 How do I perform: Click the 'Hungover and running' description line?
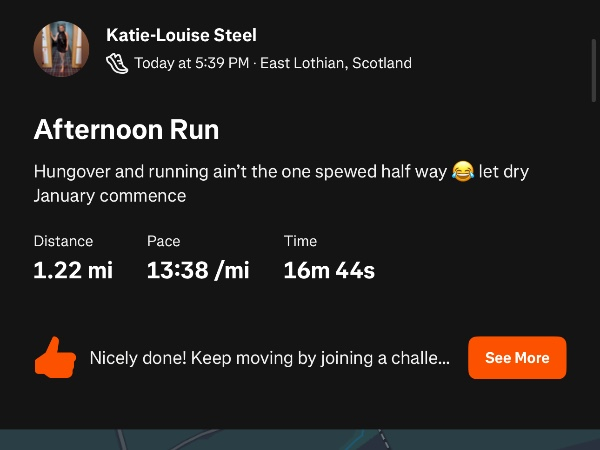point(240,172)
